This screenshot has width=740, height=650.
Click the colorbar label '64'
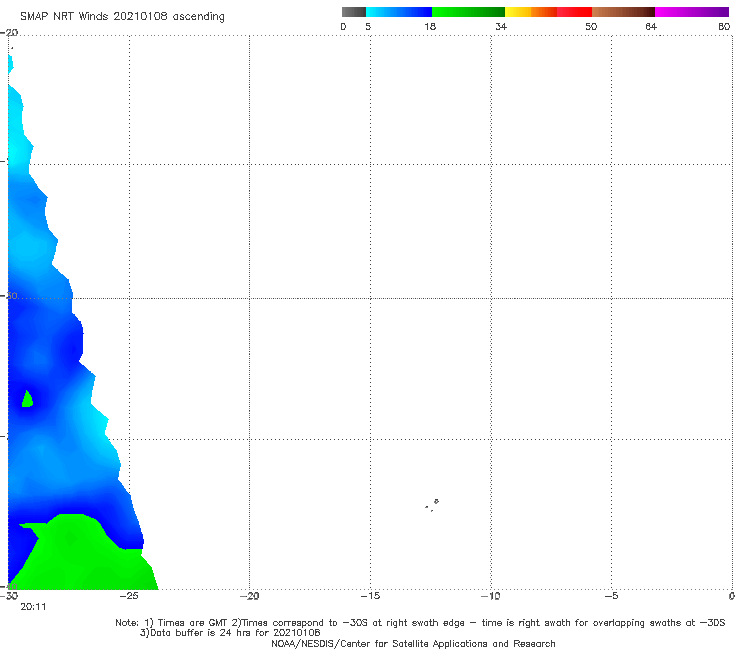(651, 27)
